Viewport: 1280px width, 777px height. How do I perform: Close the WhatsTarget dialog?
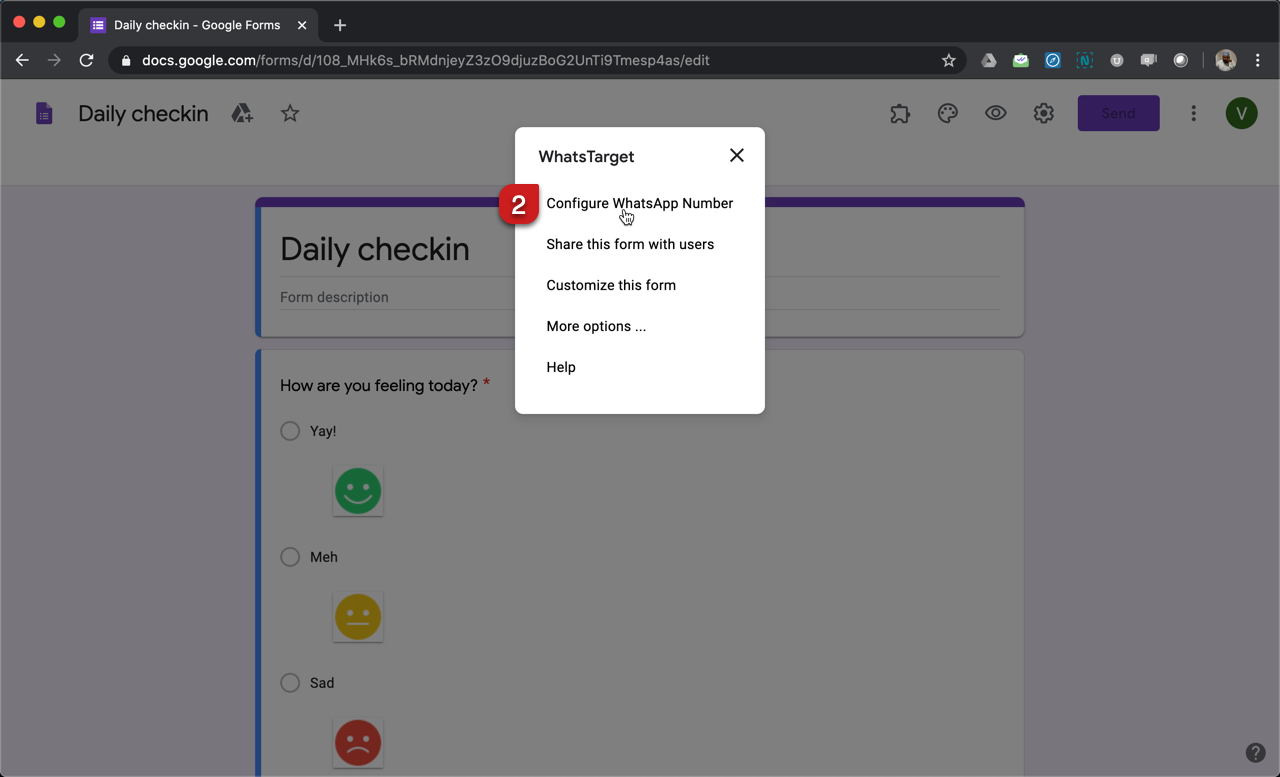737,155
